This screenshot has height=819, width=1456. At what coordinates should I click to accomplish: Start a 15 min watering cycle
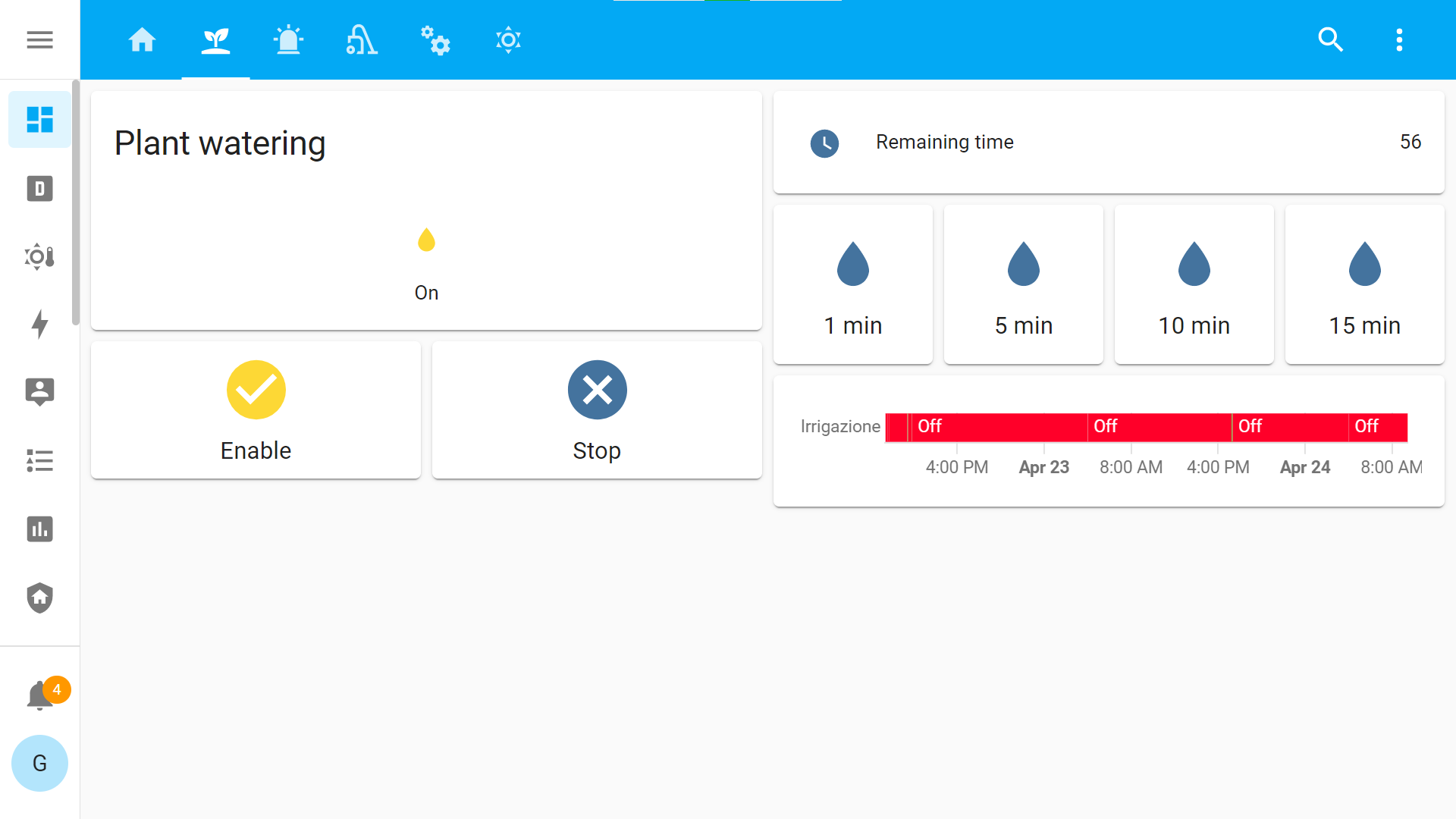tap(1364, 284)
